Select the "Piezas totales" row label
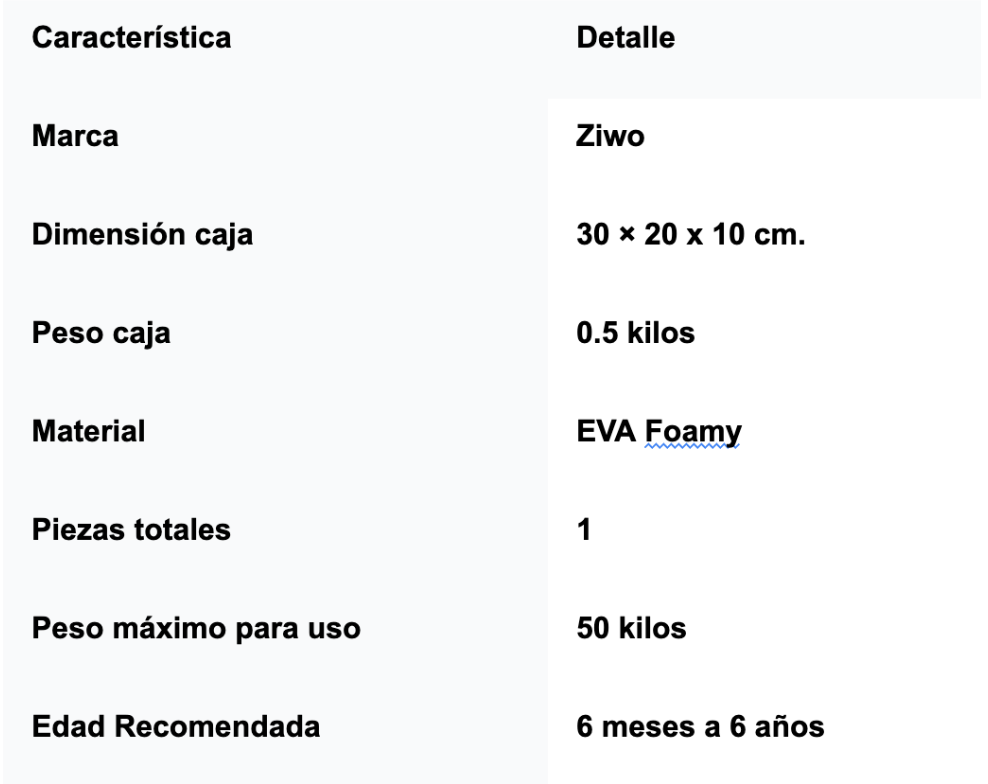Screen dimensions: 988x784 tap(131, 530)
